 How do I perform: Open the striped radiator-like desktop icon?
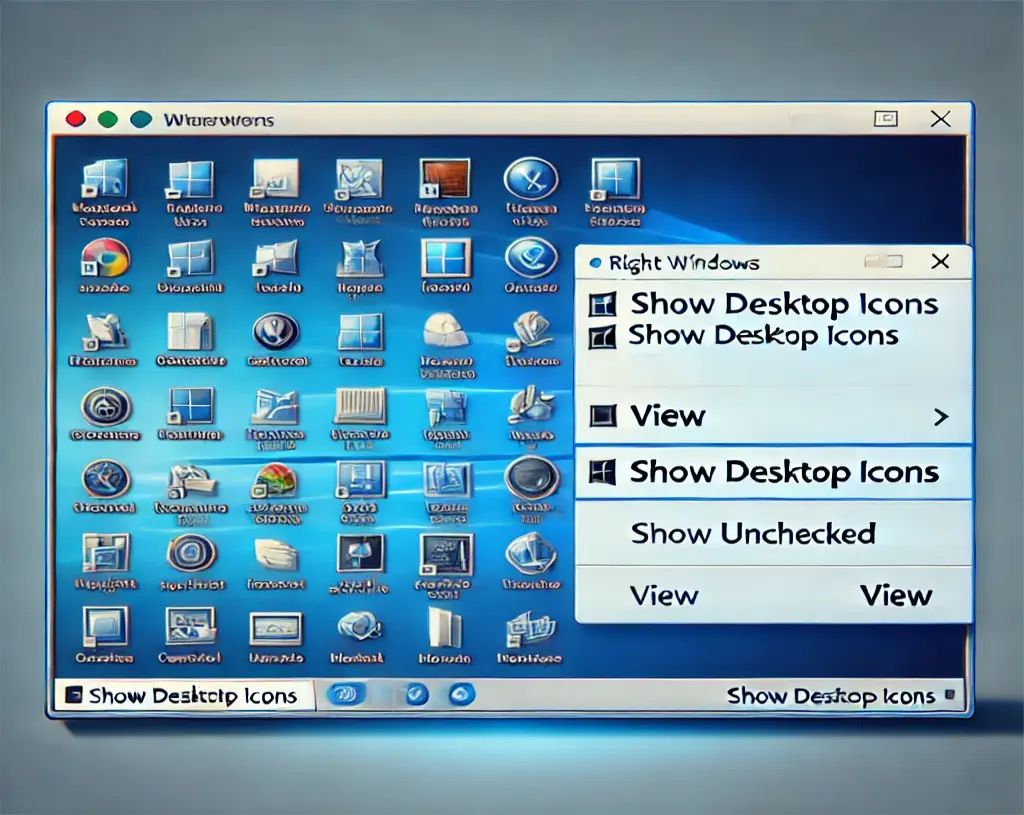(359, 407)
